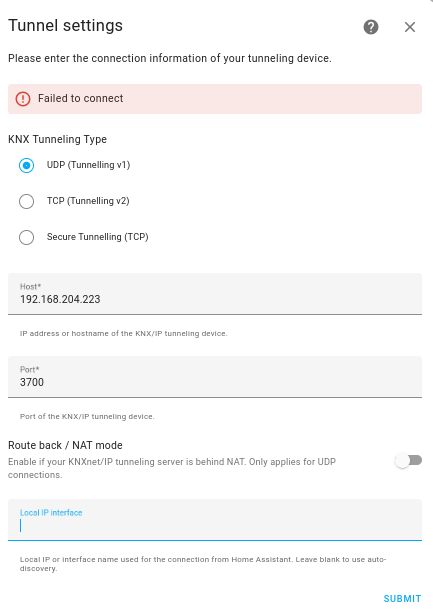Click the "Secure Tunnelling (TCP)" label text

point(98,237)
